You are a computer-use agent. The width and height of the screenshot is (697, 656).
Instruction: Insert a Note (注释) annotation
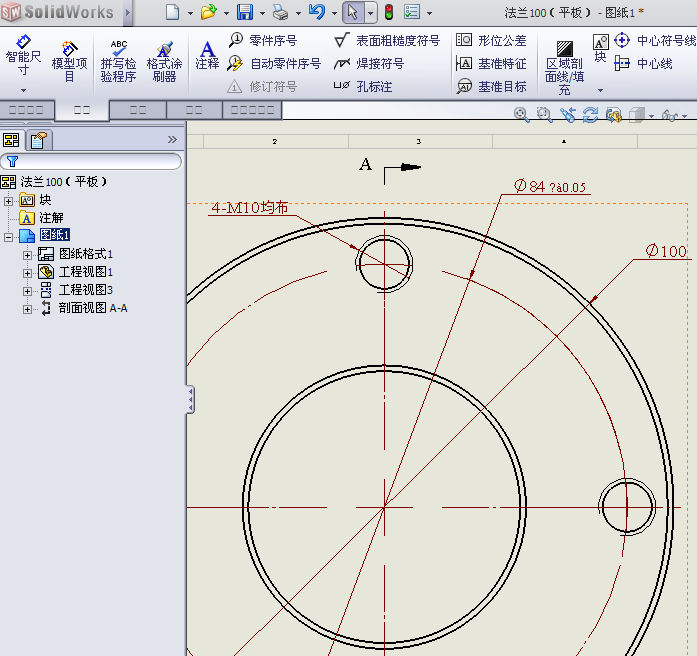click(207, 55)
